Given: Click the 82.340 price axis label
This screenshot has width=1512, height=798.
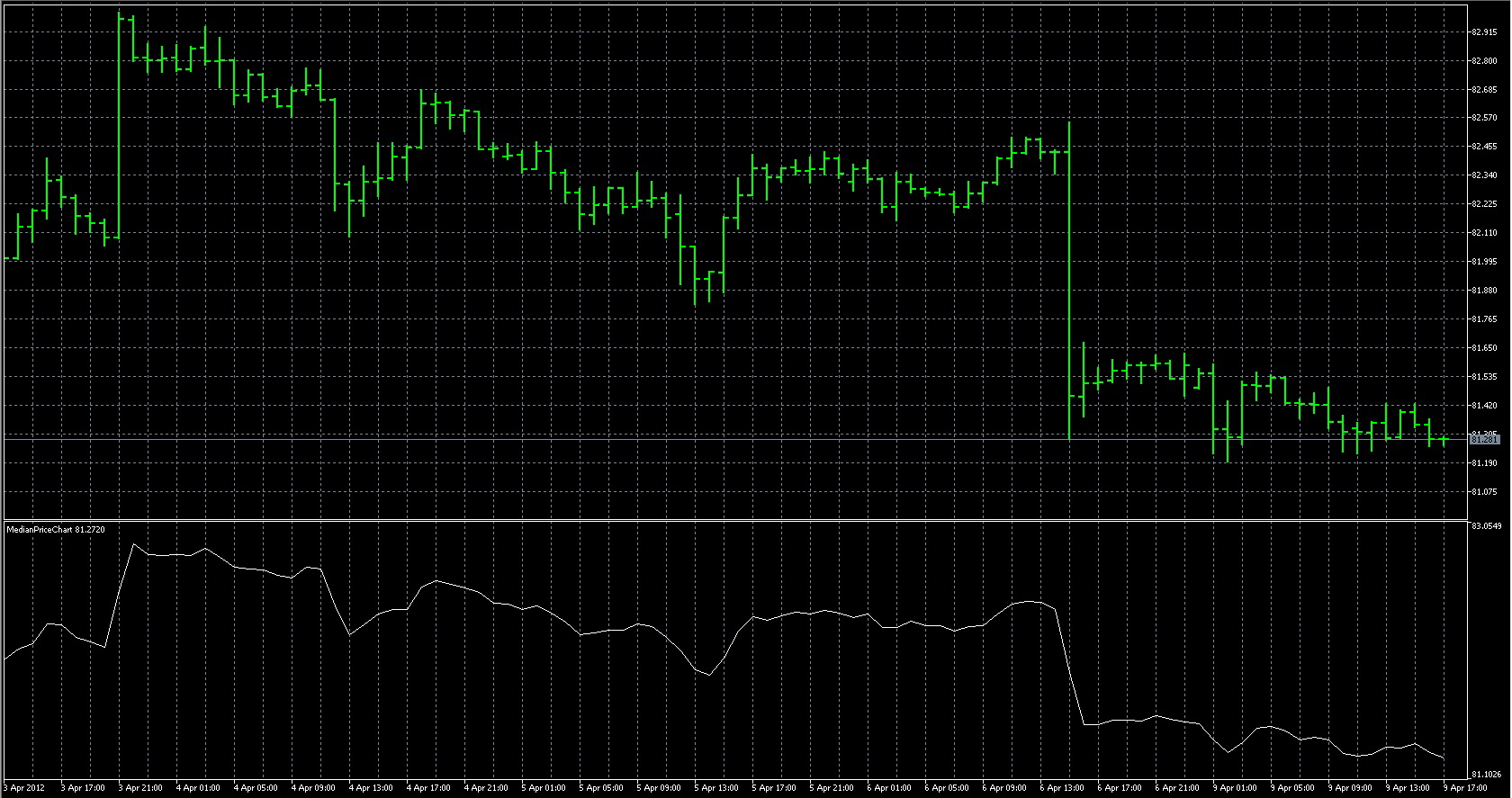Looking at the screenshot, I should coord(1484,175).
